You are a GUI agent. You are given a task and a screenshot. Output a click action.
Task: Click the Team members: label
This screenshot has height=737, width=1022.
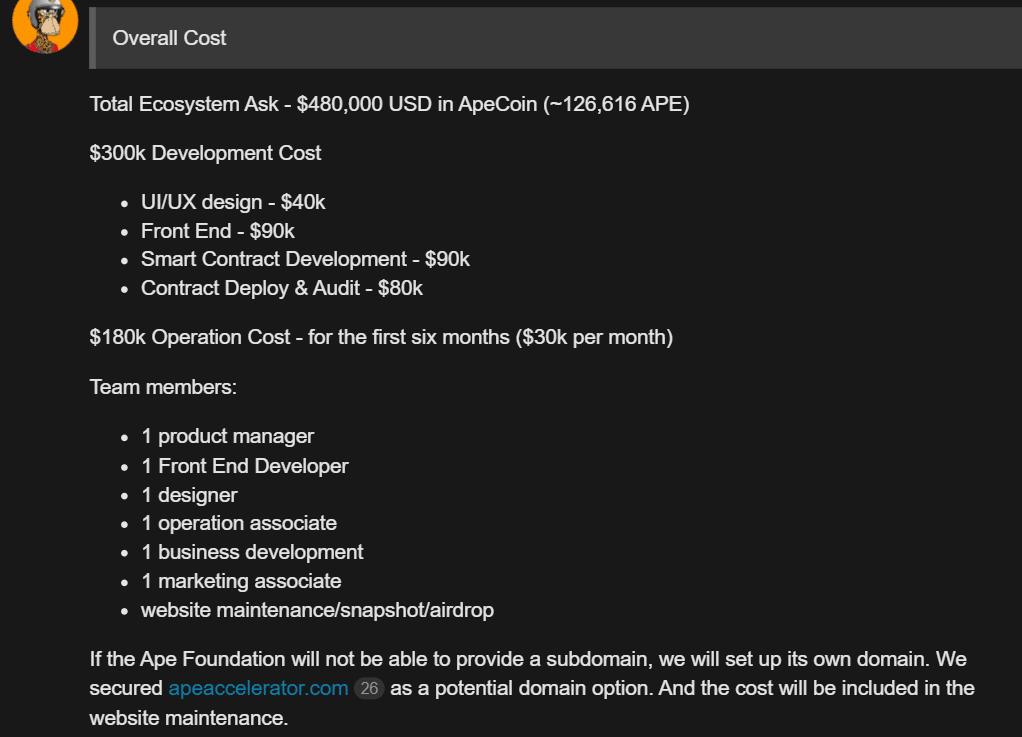pyautogui.click(x=163, y=387)
